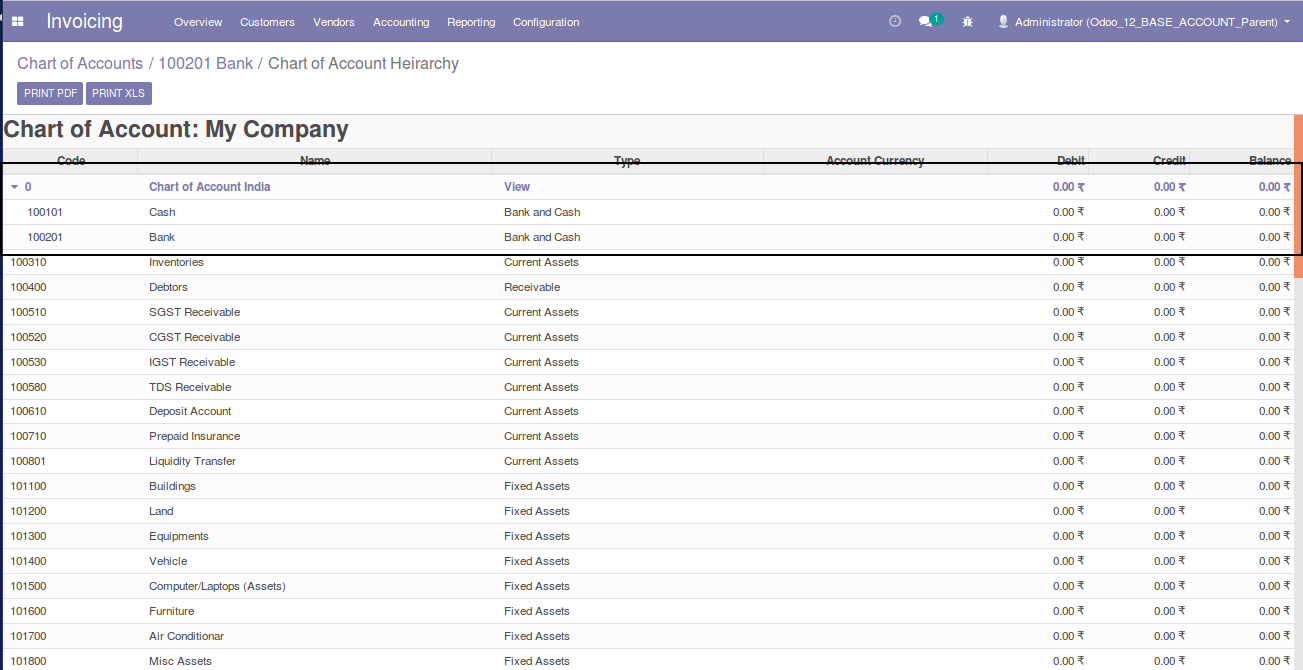This screenshot has width=1303, height=670.
Task: Click the PRINT PDF button
Action: pyautogui.click(x=49, y=93)
